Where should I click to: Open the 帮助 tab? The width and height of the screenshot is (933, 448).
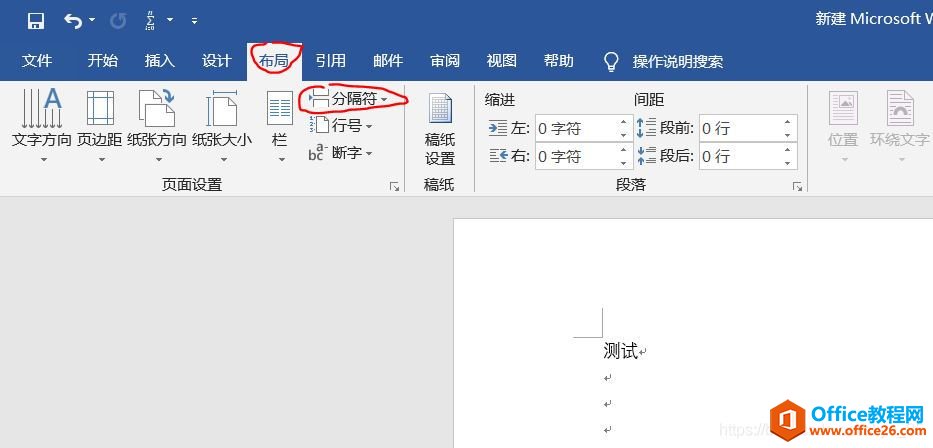(558, 61)
